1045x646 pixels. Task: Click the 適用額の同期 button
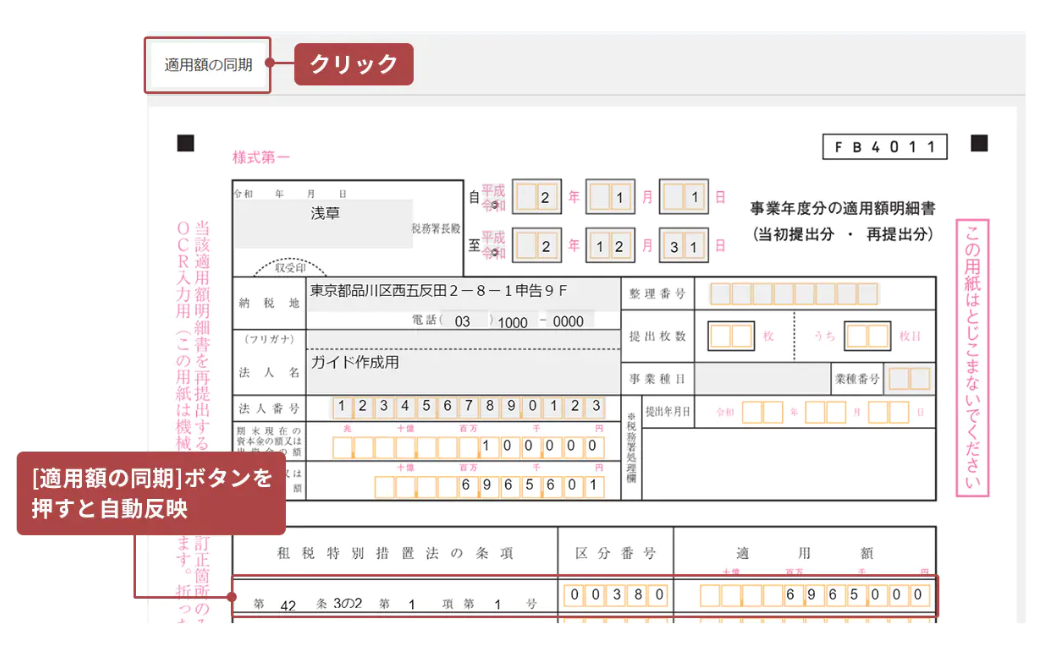click(208, 65)
